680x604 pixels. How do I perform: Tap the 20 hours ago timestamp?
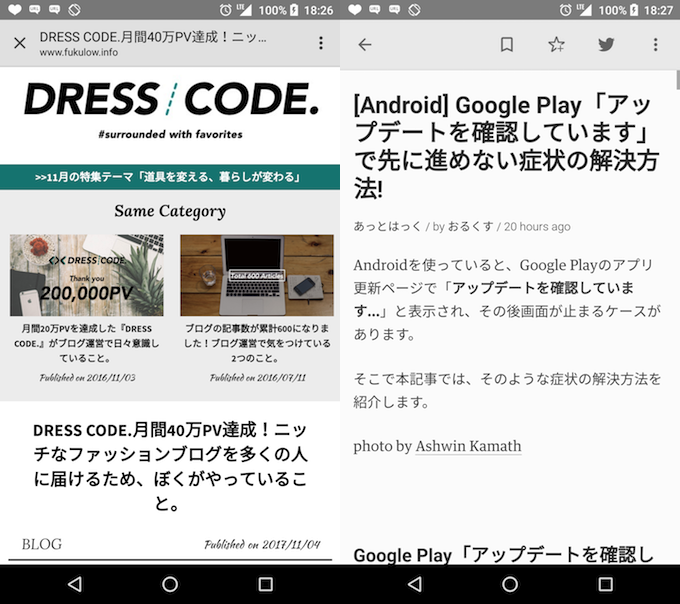click(537, 227)
